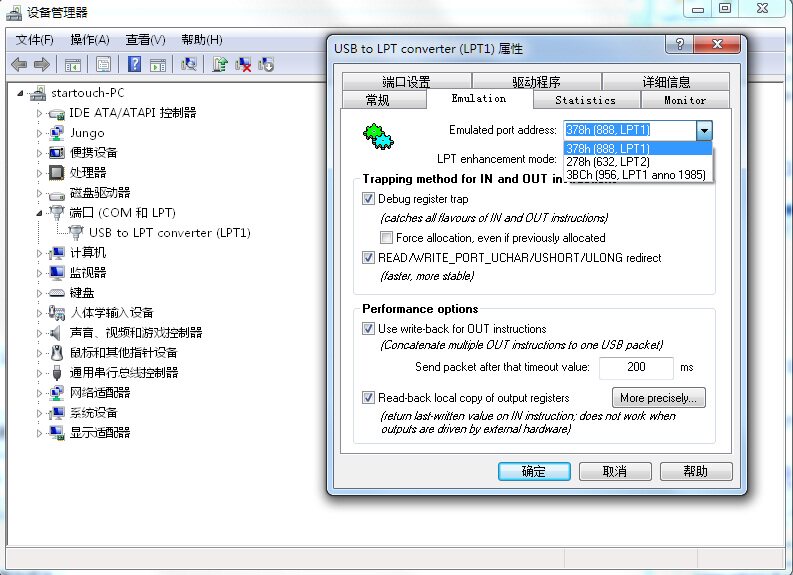Select the 显示适配器 tree item text
Screen dimensions: 793x575
(x=100, y=433)
